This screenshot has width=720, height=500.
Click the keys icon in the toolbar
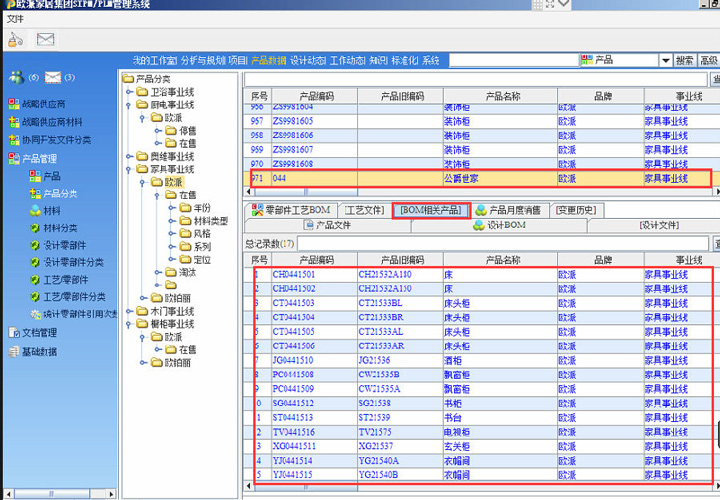click(14, 39)
